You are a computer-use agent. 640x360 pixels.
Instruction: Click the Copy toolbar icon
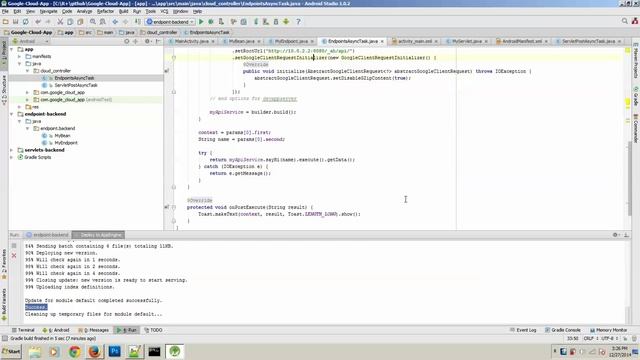[x=70, y=22]
